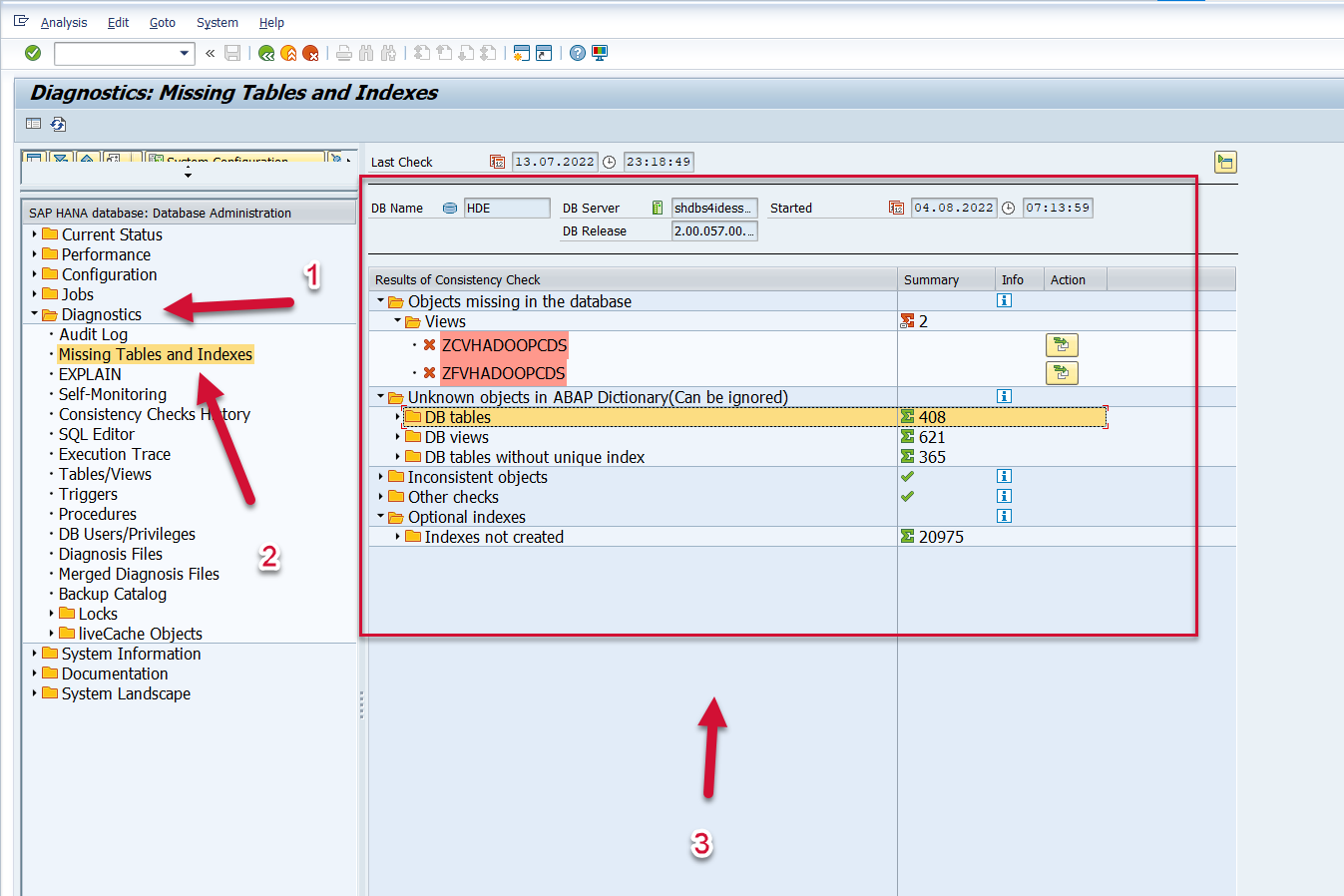Viewport: 1344px width, 896px height.
Task: Click the Refresh icon below the title
Action: [x=58, y=124]
